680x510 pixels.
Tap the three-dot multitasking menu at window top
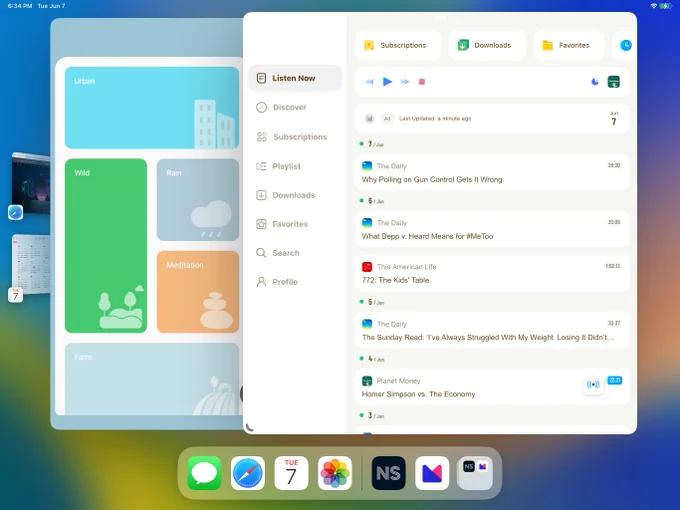pyautogui.click(x=440, y=18)
